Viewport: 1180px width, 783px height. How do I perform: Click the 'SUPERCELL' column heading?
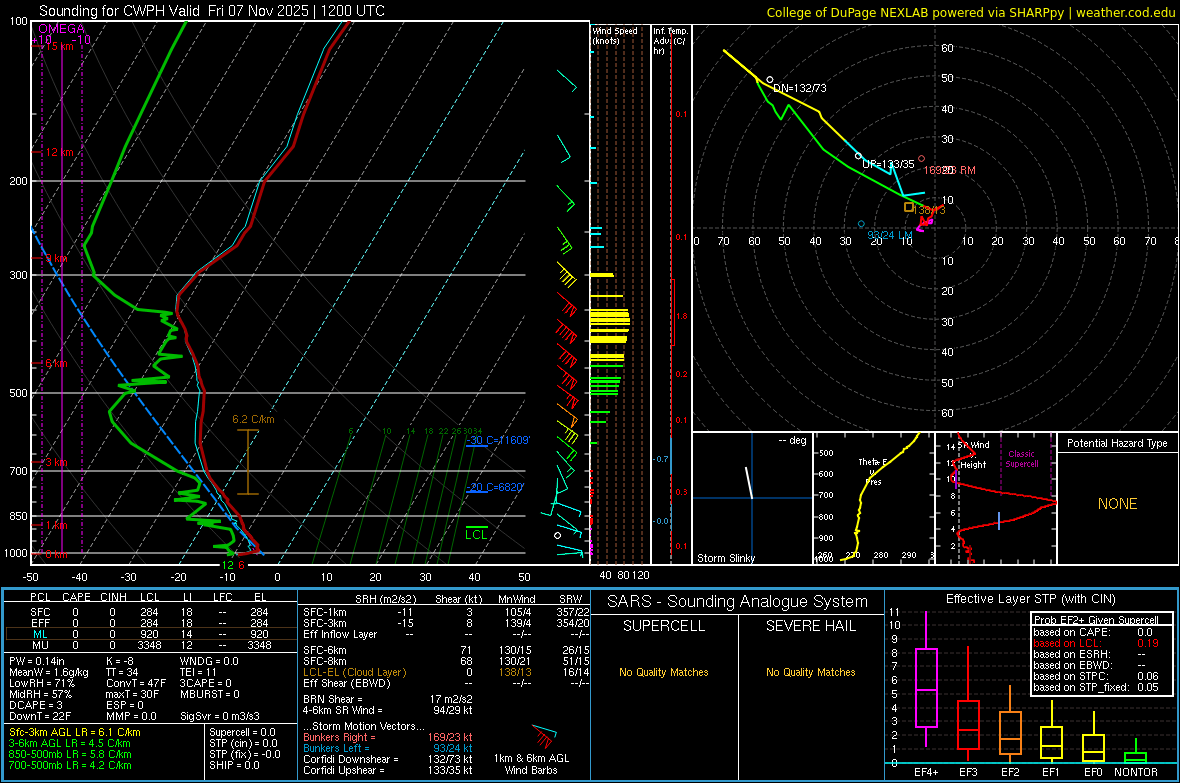click(x=664, y=626)
